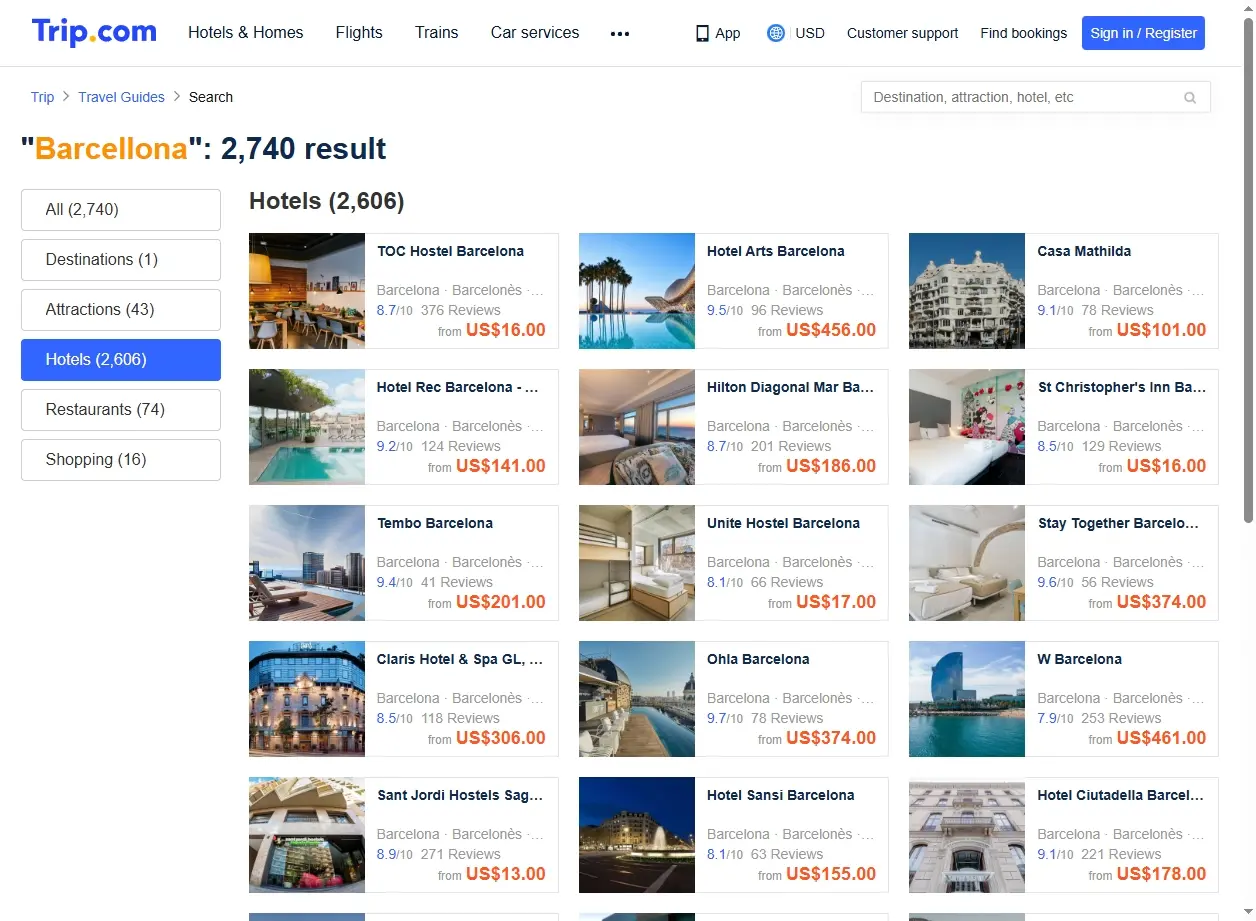Open Travel Guides breadcrumb link
The width and height of the screenshot is (1256, 921).
[121, 97]
